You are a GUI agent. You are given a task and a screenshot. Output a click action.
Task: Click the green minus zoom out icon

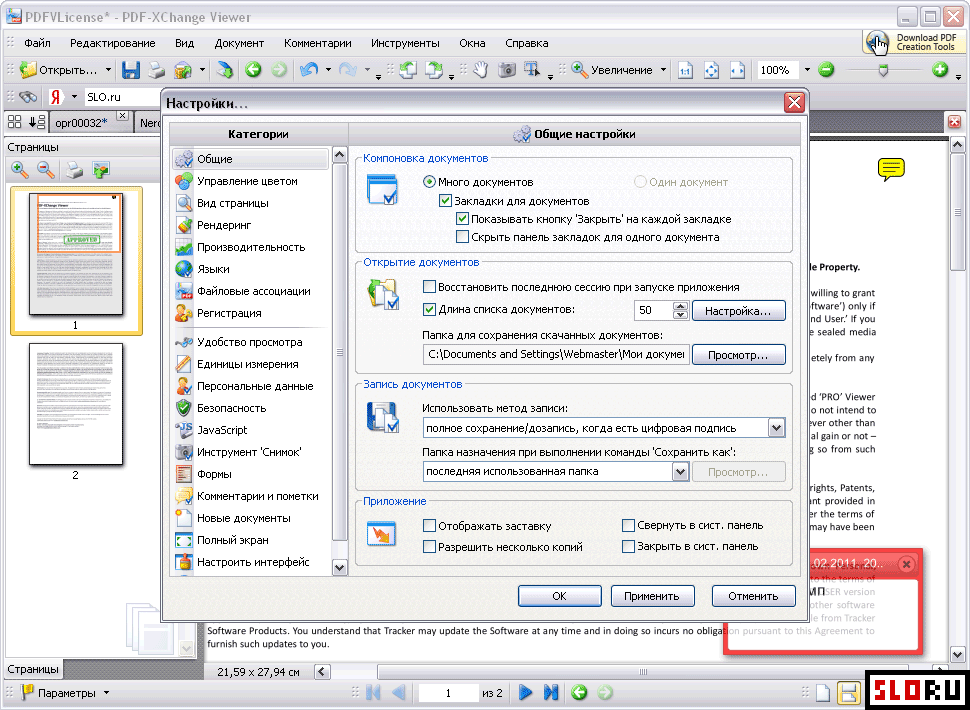(826, 70)
